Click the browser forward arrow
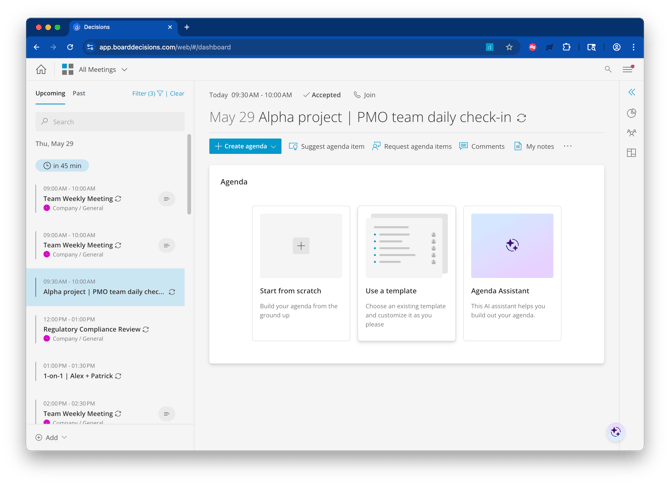The height and width of the screenshot is (485, 670). click(53, 47)
